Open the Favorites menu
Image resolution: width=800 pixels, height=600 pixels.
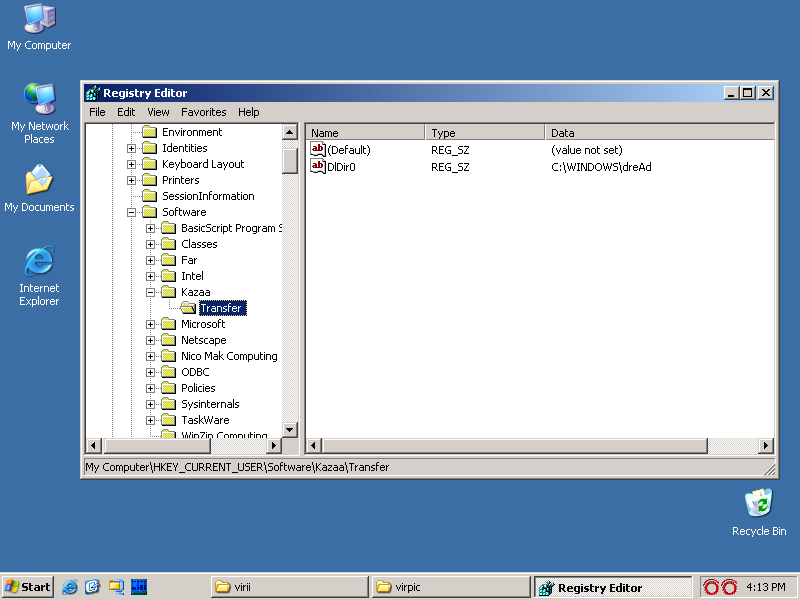click(204, 112)
